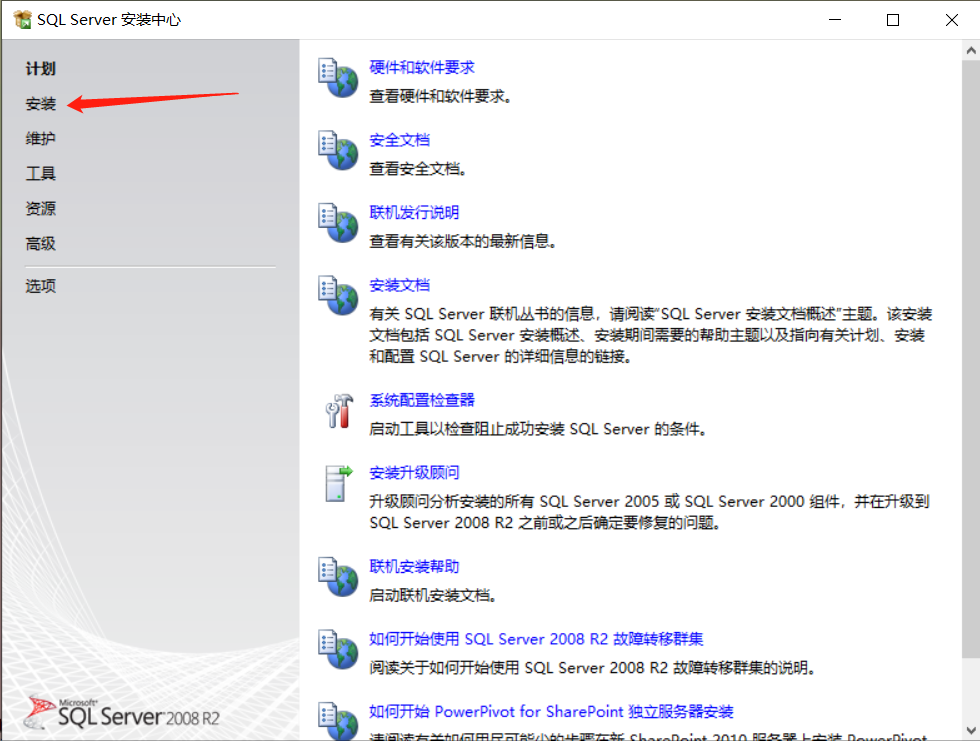Screen dimensions: 980x741
Task: Click the wrench tools icon for 系统配置检查器
Action: click(339, 410)
